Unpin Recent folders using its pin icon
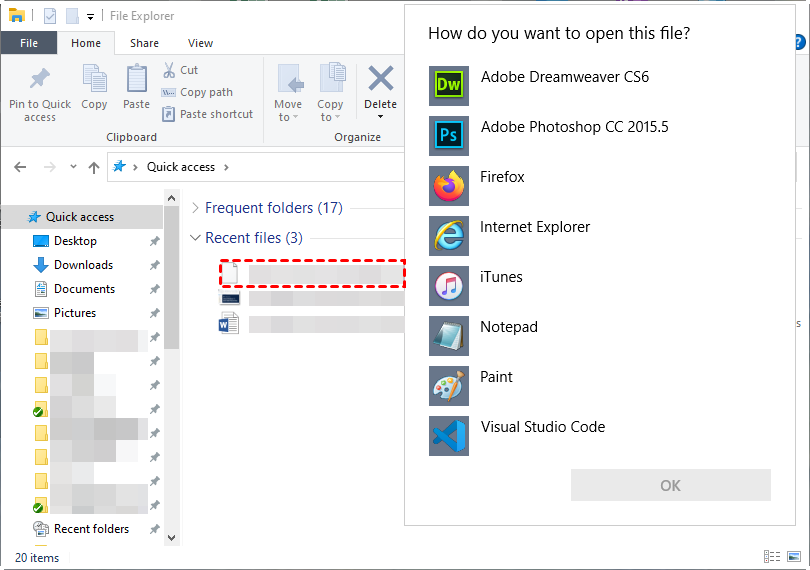810x570 pixels. [154, 529]
